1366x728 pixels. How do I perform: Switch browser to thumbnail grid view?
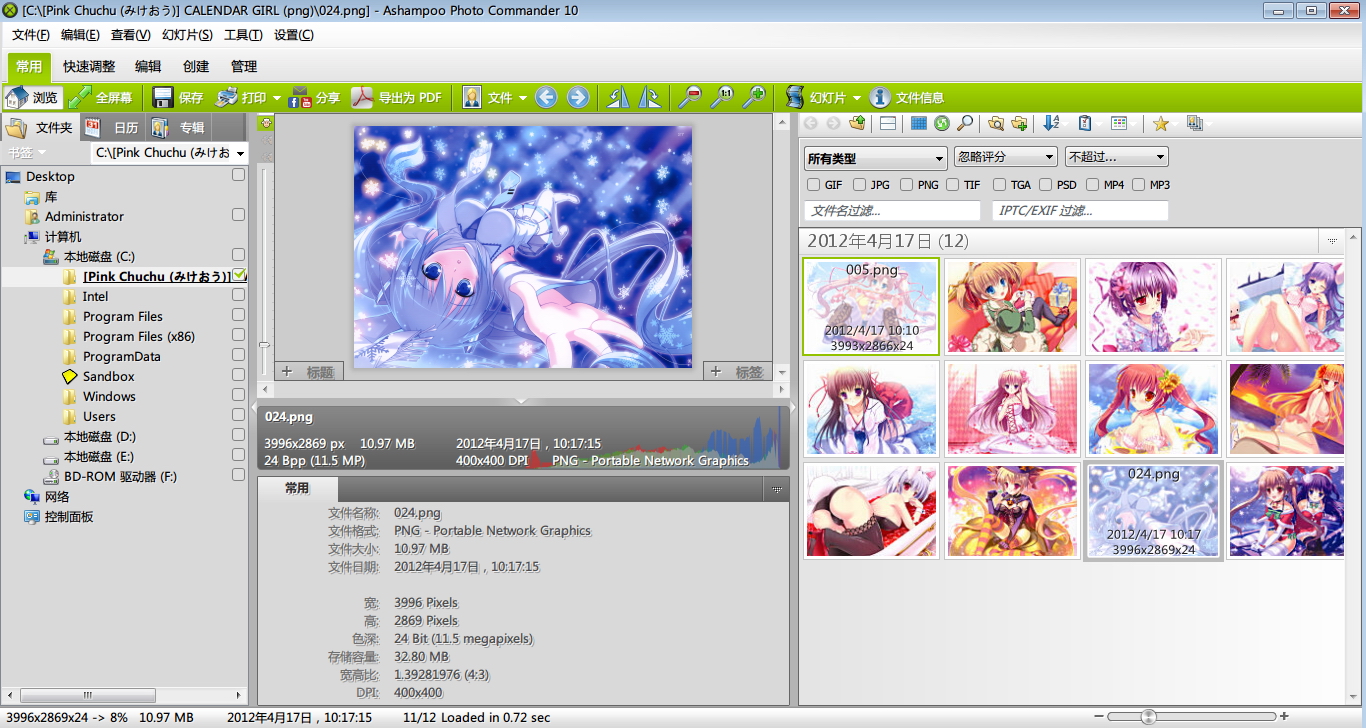[x=919, y=123]
